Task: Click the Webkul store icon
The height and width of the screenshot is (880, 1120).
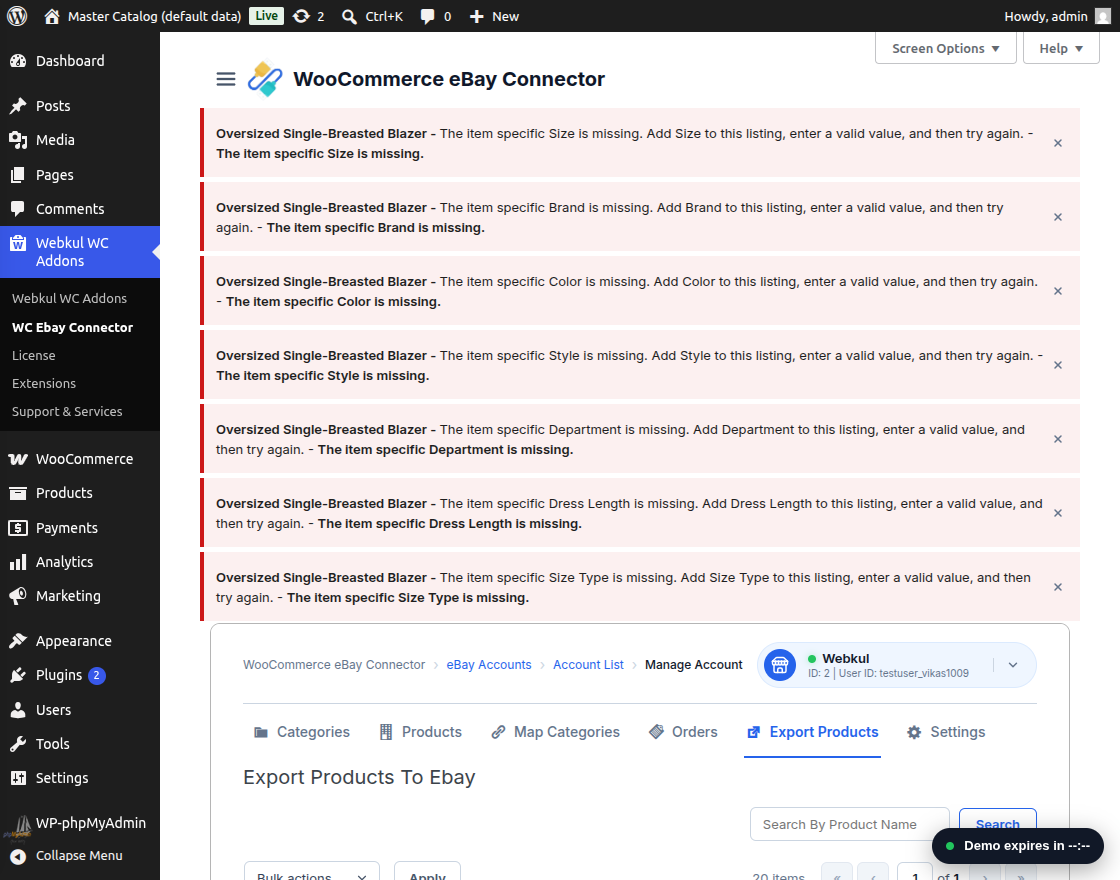Action: pyautogui.click(x=780, y=665)
